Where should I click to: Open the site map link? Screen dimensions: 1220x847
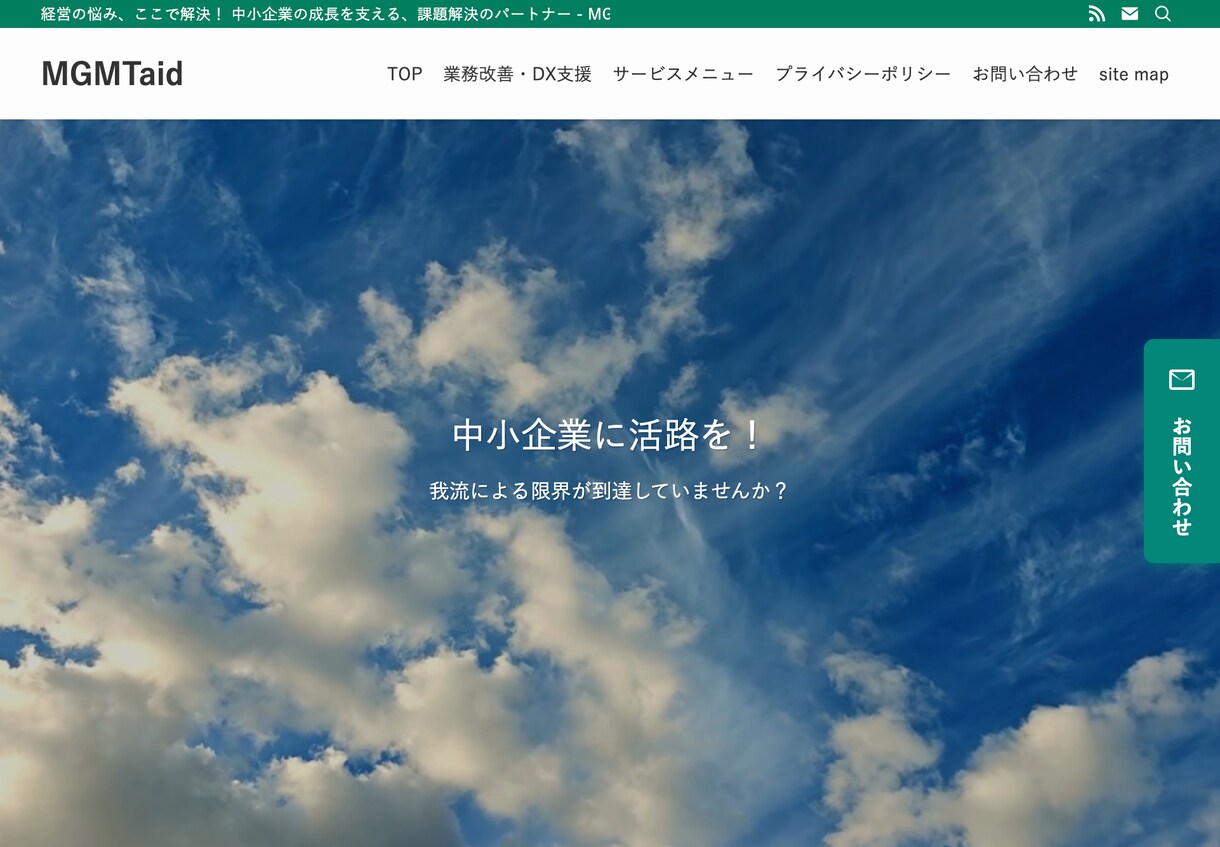click(1134, 74)
